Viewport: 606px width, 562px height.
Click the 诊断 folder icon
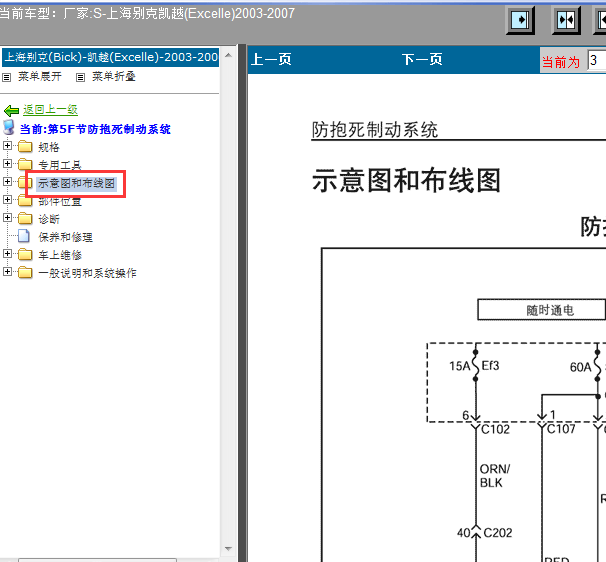click(25, 218)
